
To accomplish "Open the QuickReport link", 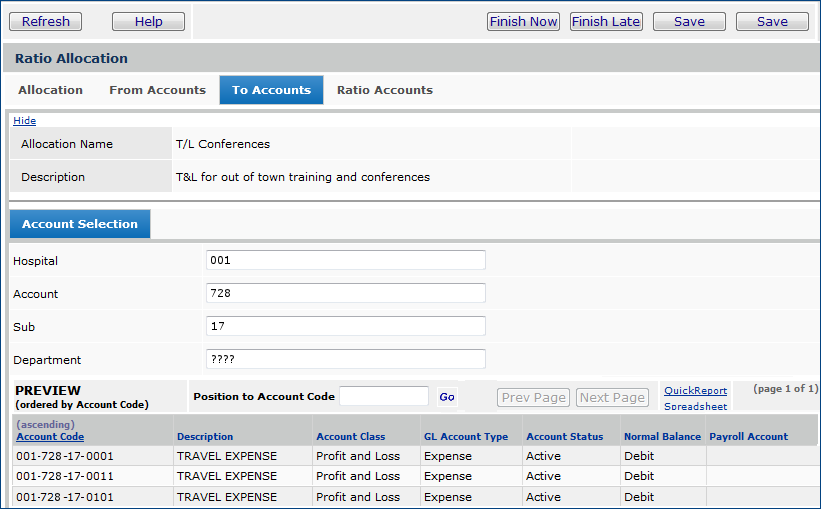I will pos(695,391).
